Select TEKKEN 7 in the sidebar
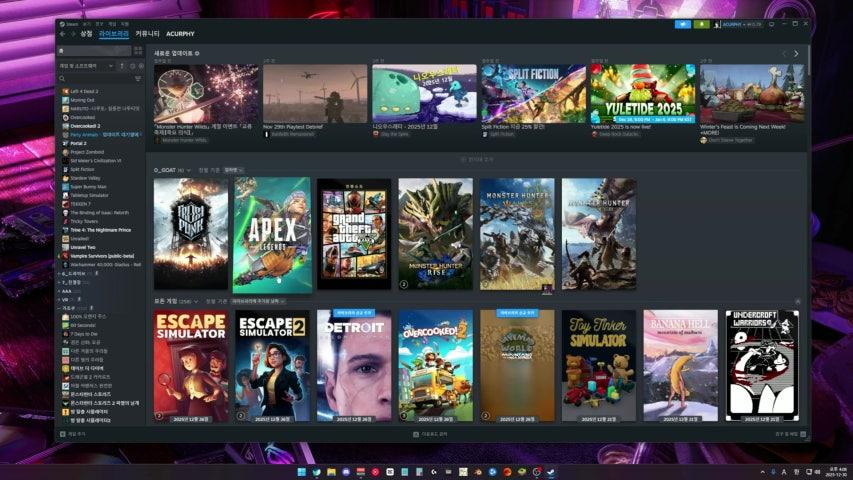This screenshot has width=853, height=480. pyautogui.click(x=80, y=204)
